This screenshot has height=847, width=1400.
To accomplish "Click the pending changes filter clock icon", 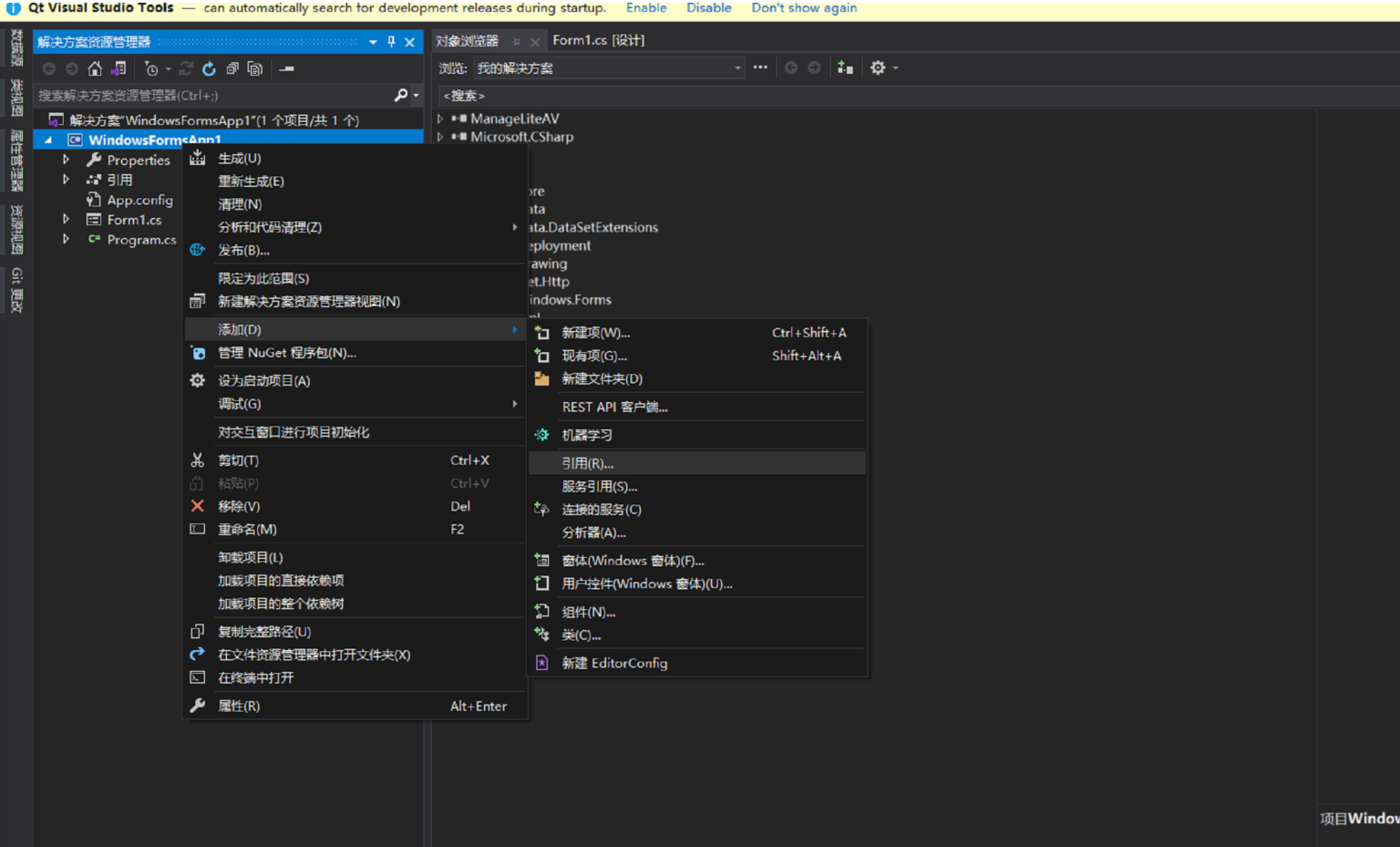I will pos(151,68).
